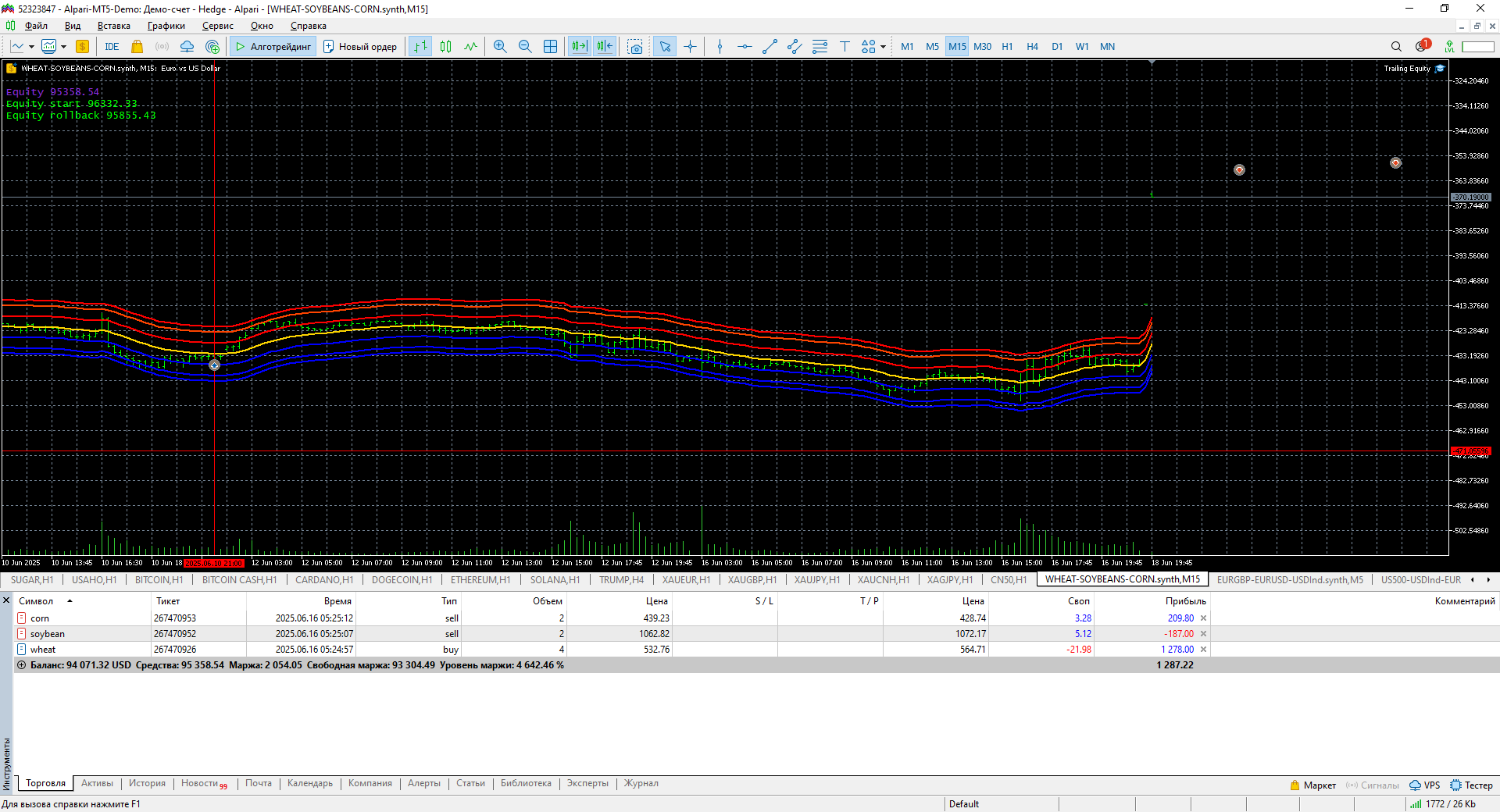
Task: Zoom in on the chart
Action: point(500,47)
